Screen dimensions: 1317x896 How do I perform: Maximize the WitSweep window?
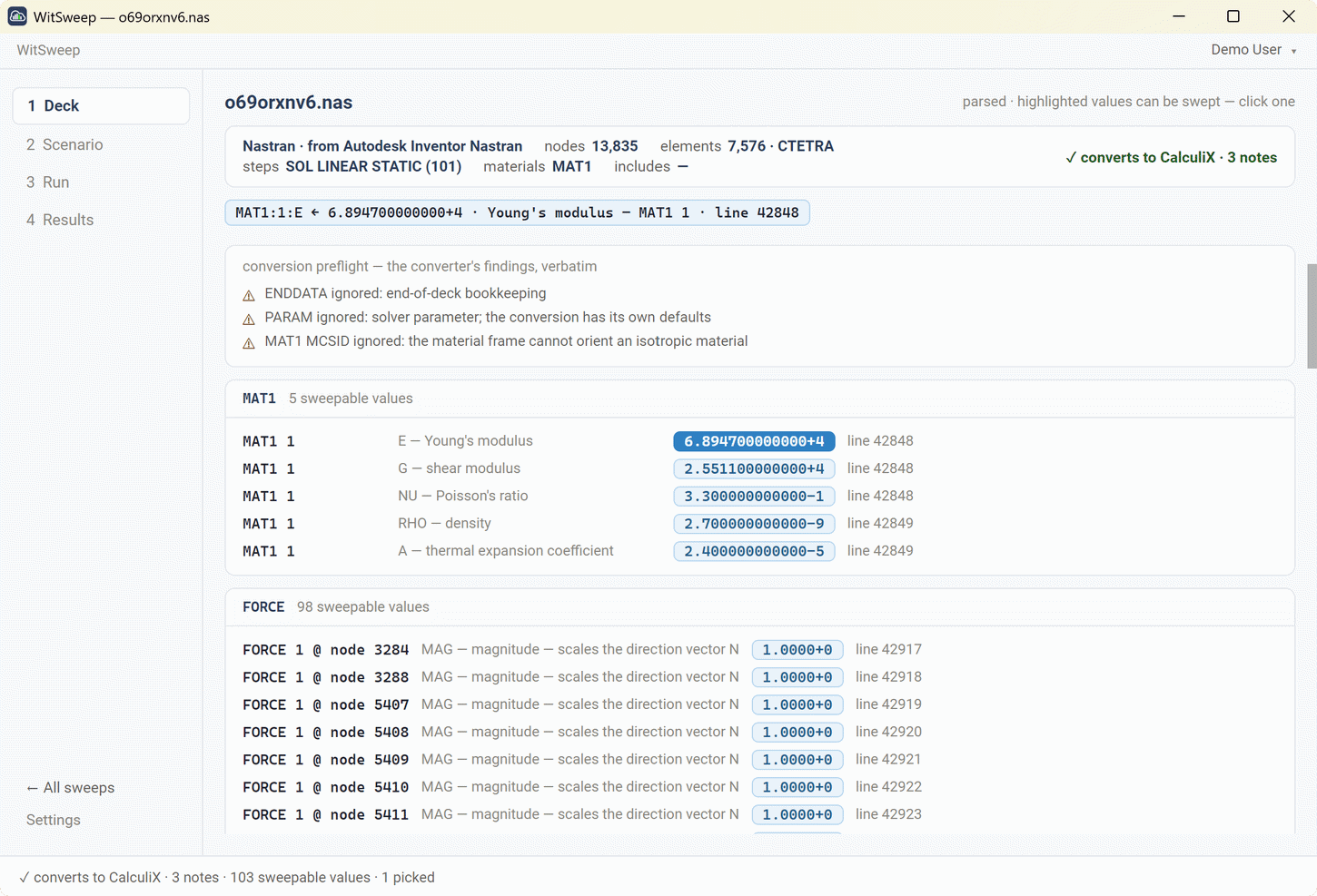click(1233, 16)
